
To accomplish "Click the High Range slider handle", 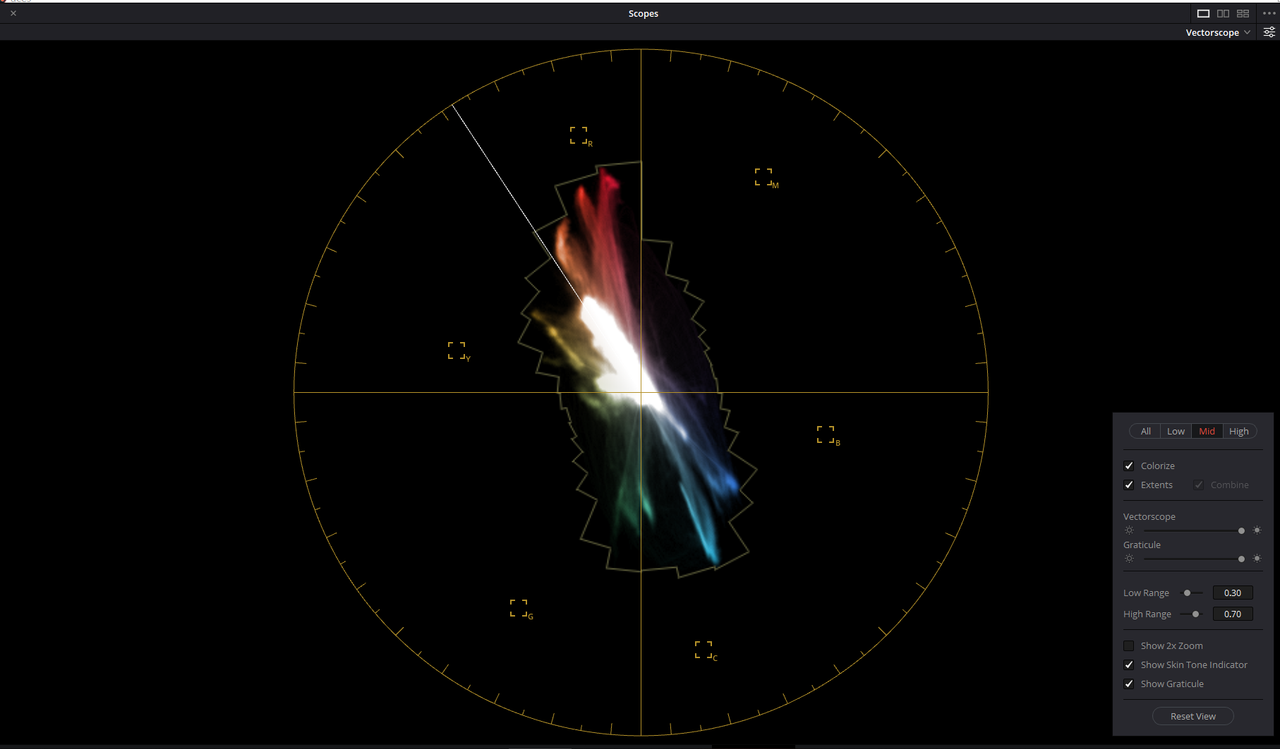I will click(x=1196, y=614).
